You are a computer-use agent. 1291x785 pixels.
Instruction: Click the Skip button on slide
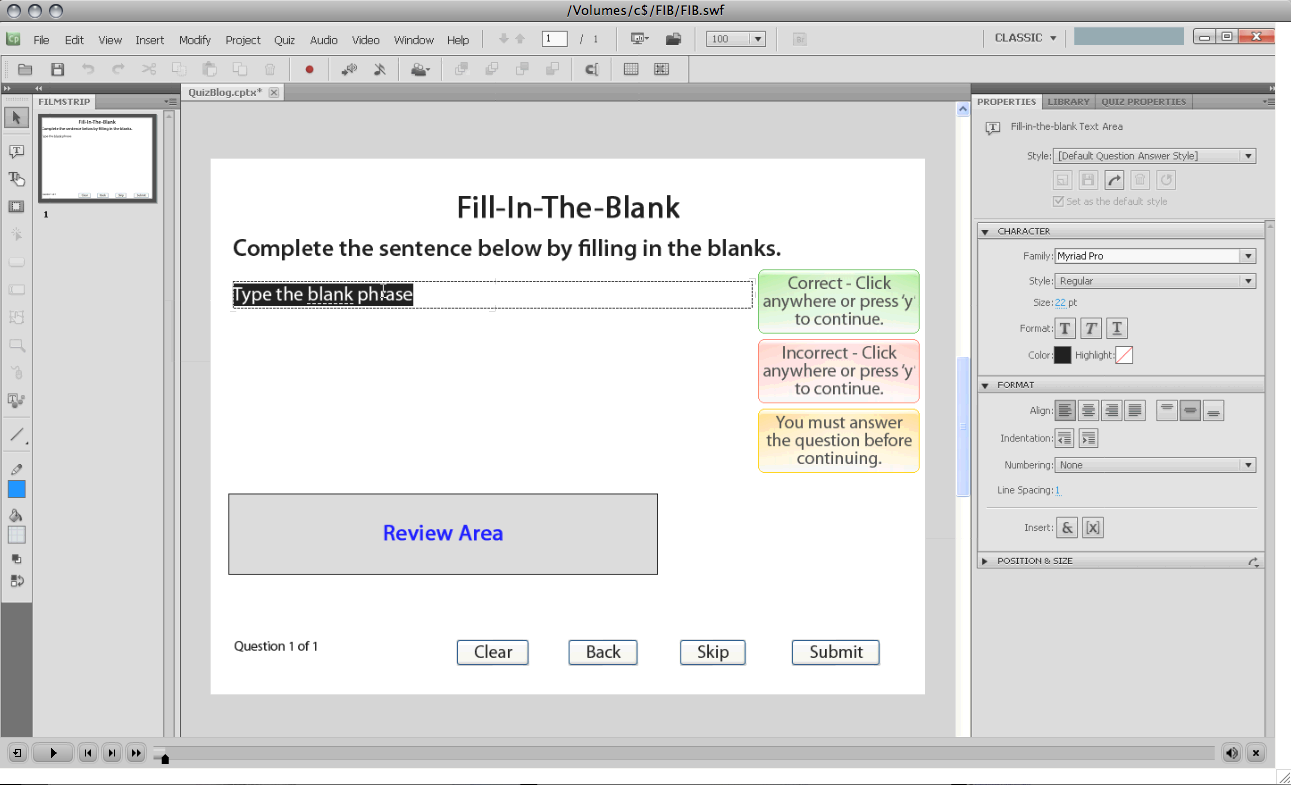pos(712,652)
